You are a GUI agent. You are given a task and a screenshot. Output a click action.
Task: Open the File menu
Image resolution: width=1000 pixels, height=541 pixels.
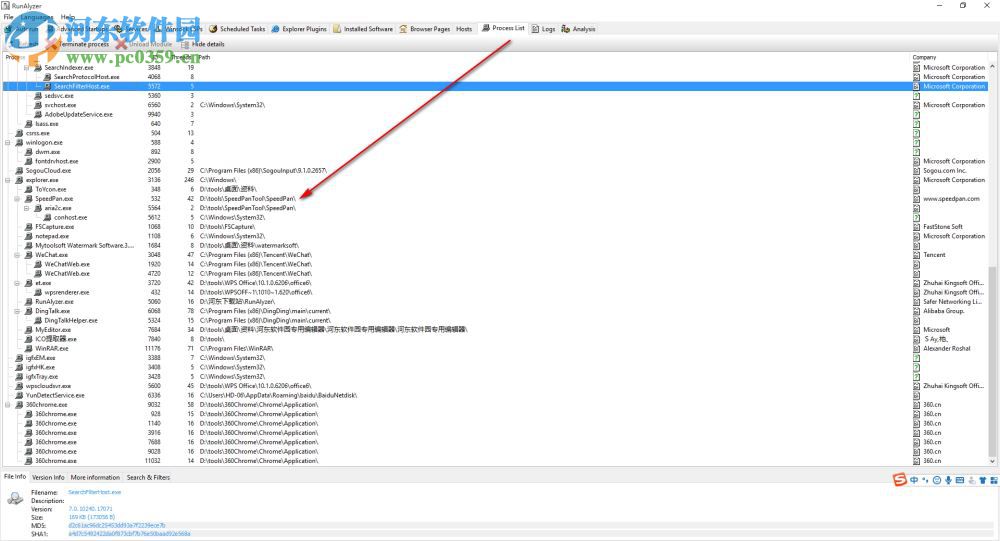coord(8,17)
